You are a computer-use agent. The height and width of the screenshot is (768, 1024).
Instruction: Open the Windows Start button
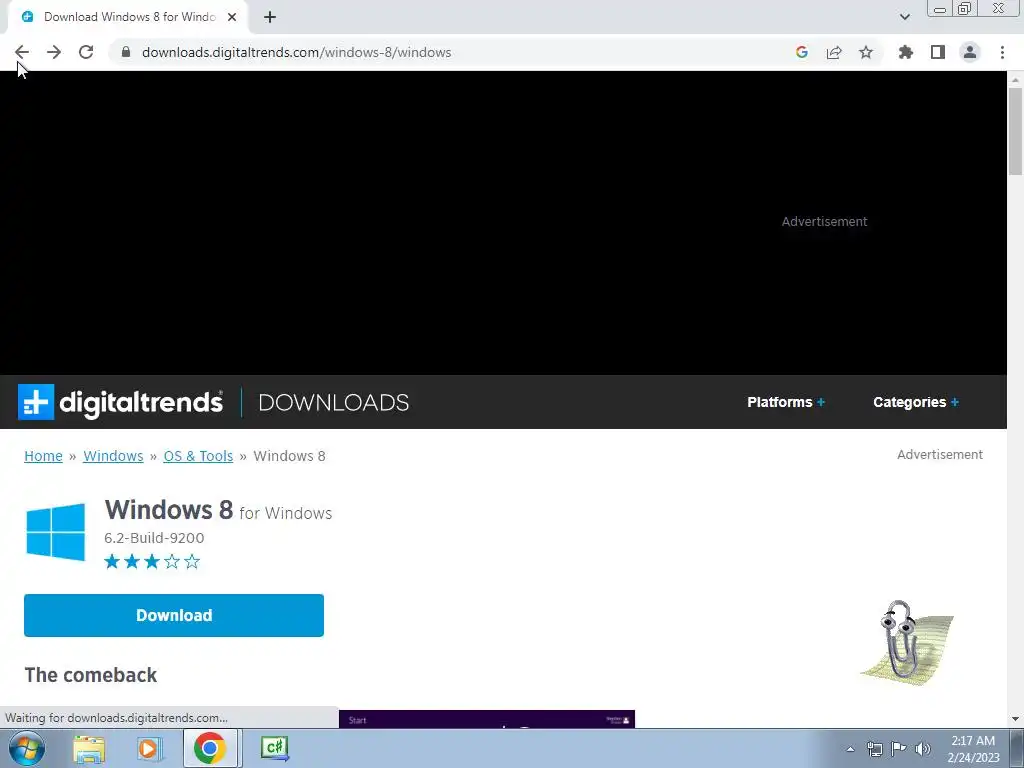point(27,748)
